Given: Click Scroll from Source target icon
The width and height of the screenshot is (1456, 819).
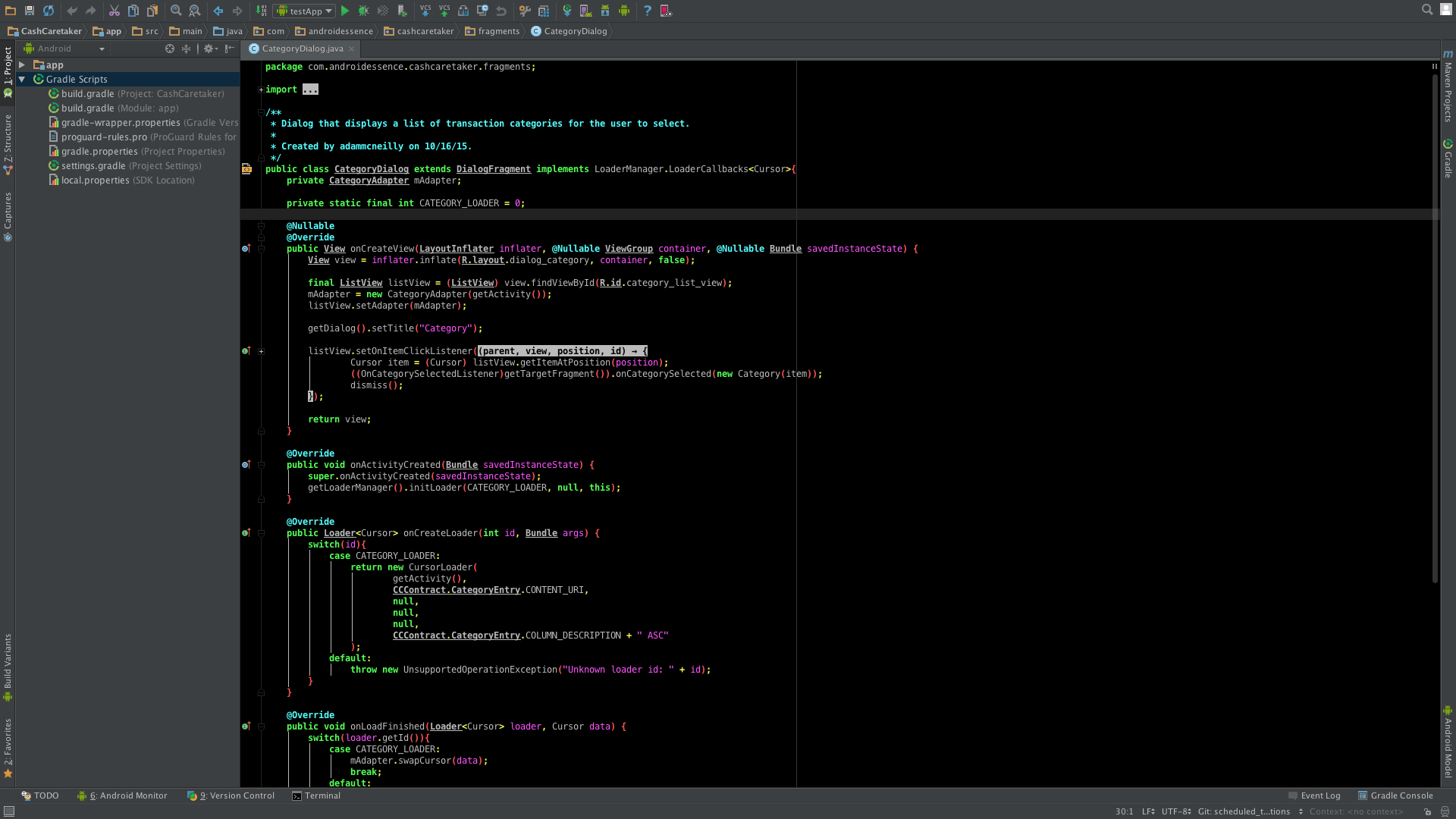Looking at the screenshot, I should click(170, 49).
